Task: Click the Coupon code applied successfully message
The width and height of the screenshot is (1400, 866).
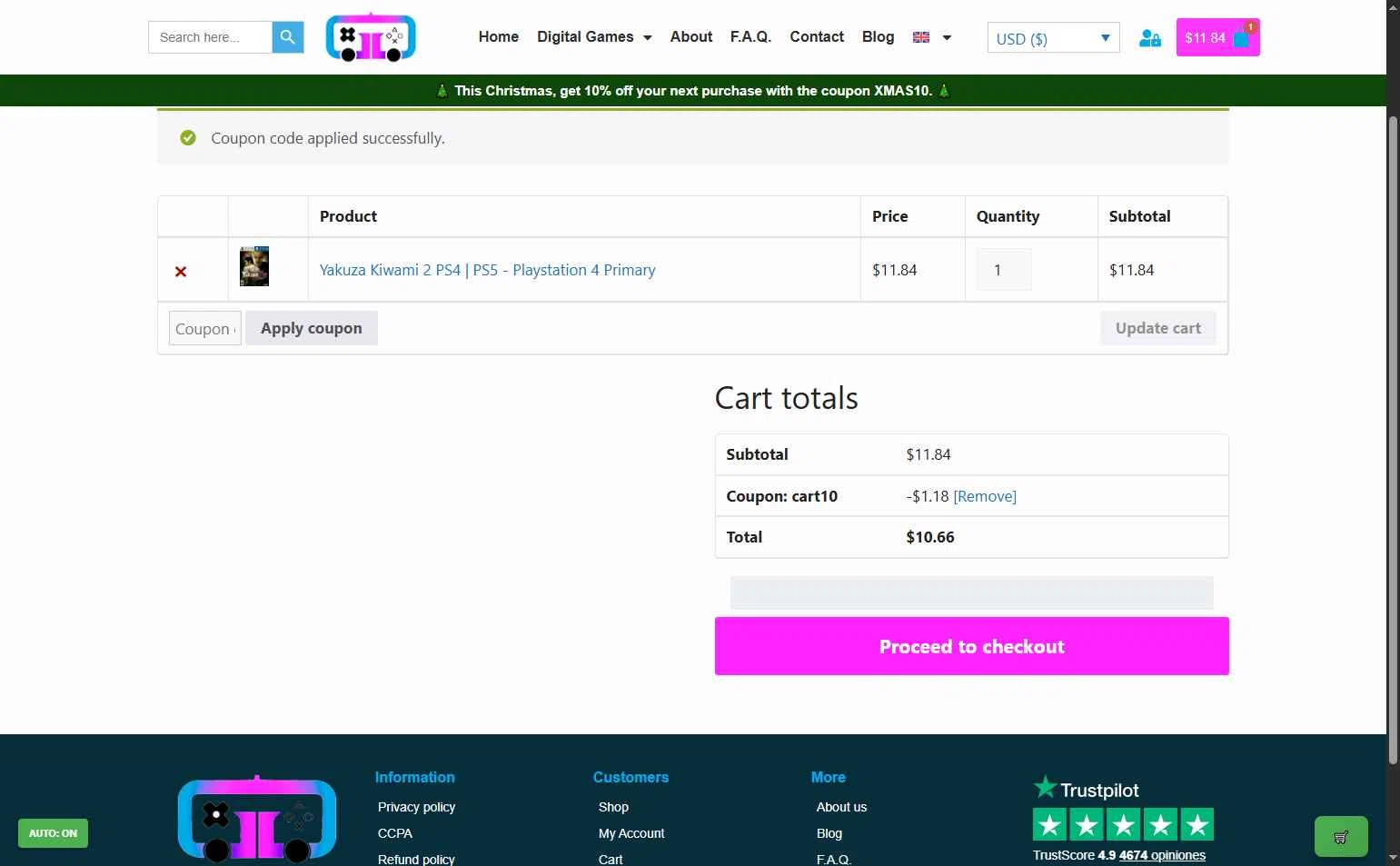Action: tap(328, 138)
